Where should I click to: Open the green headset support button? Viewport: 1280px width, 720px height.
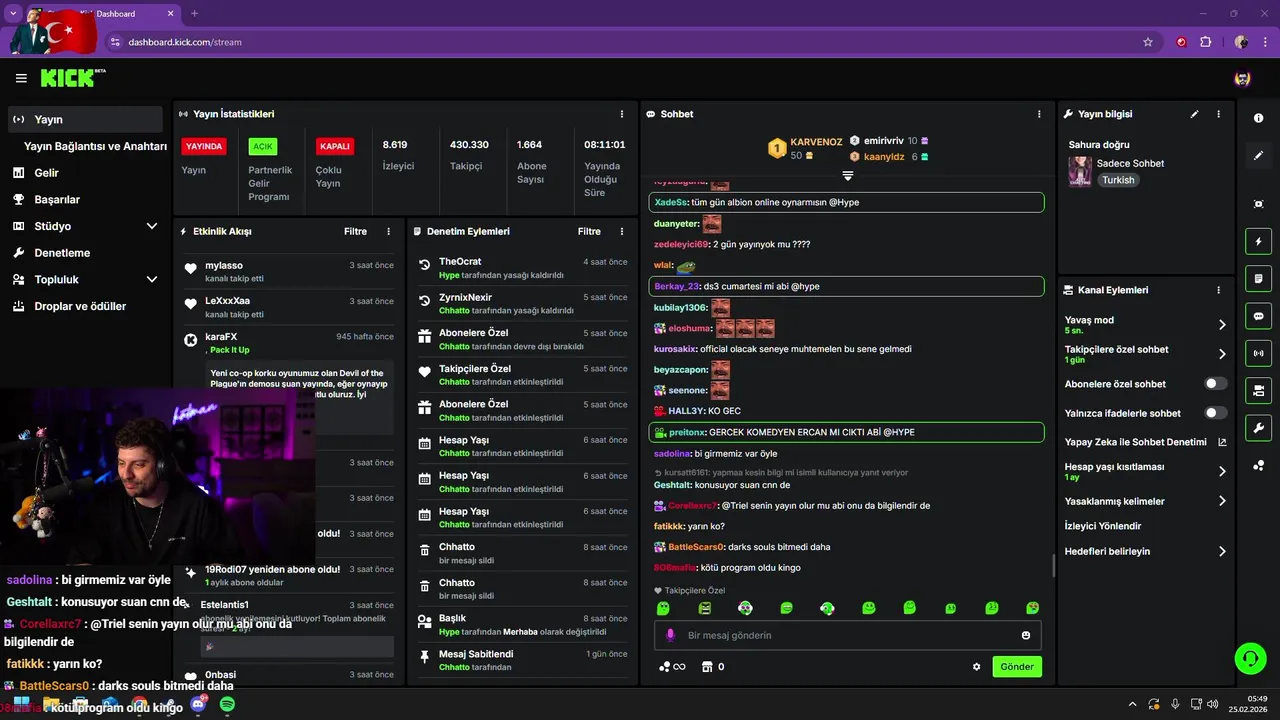(x=1250, y=658)
